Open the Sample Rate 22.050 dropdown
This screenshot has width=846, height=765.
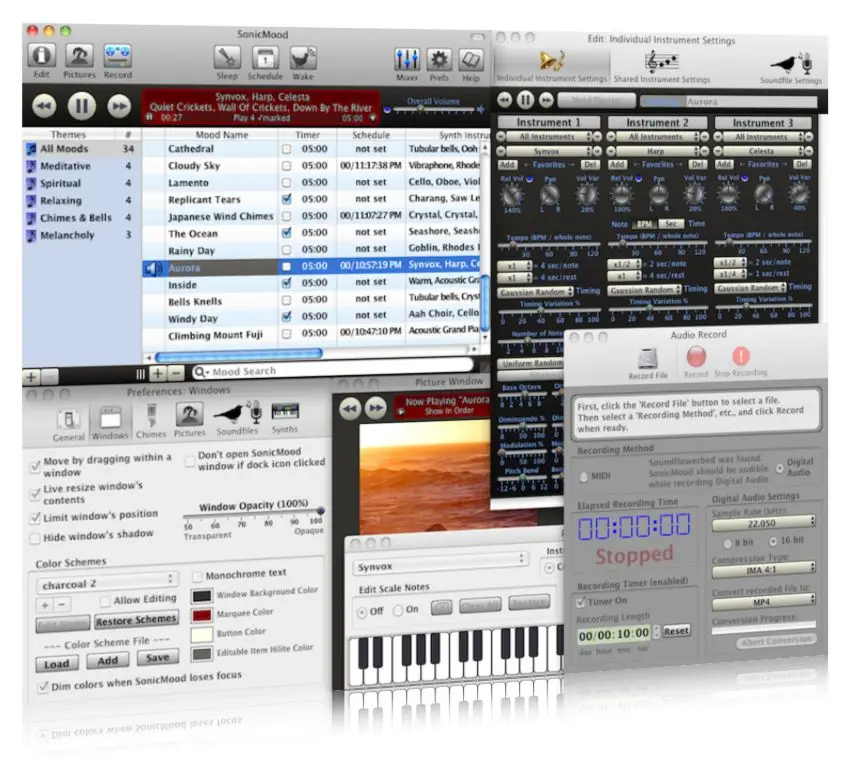coord(763,522)
